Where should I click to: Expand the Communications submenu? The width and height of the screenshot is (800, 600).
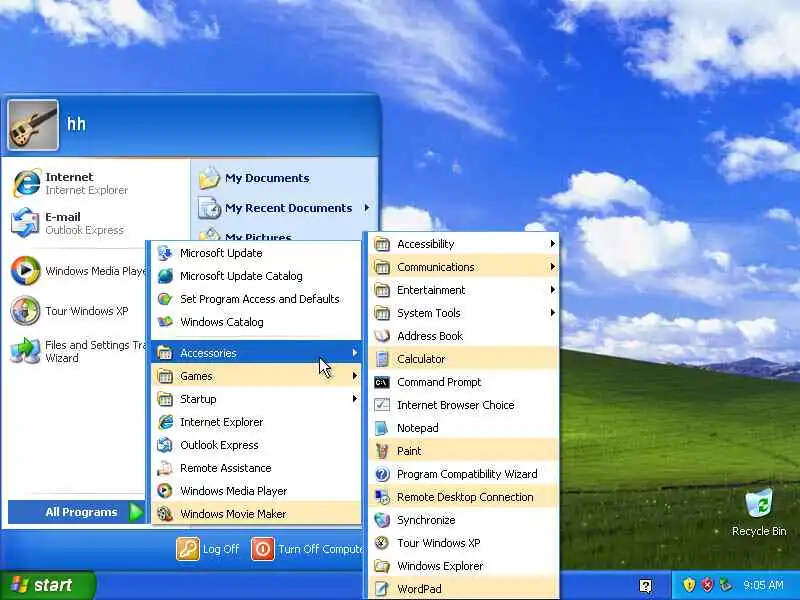point(463,267)
